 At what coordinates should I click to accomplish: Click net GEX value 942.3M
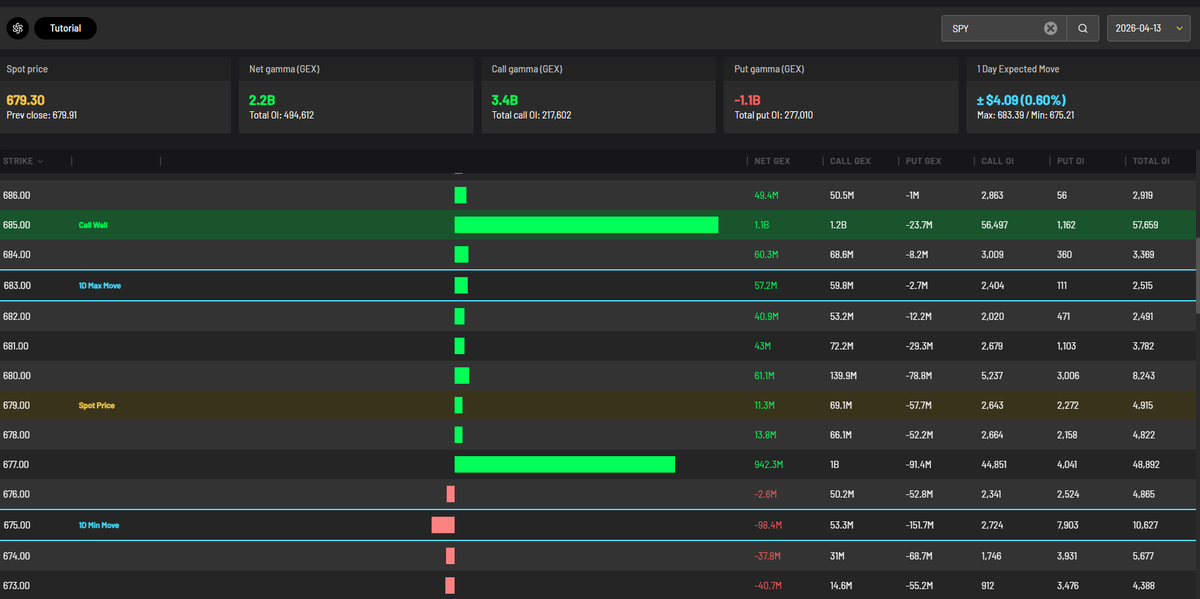[769, 465]
